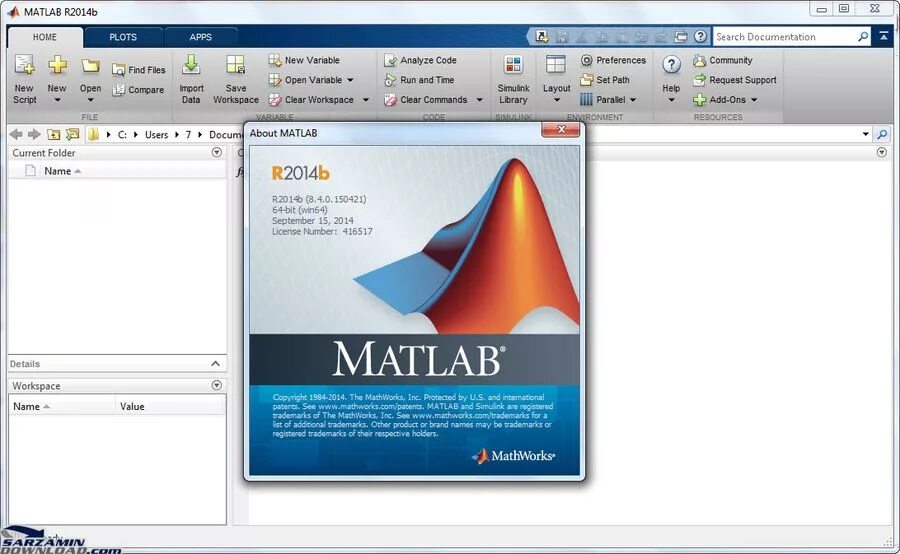Click the Analyze Code button

pyautogui.click(x=420, y=60)
